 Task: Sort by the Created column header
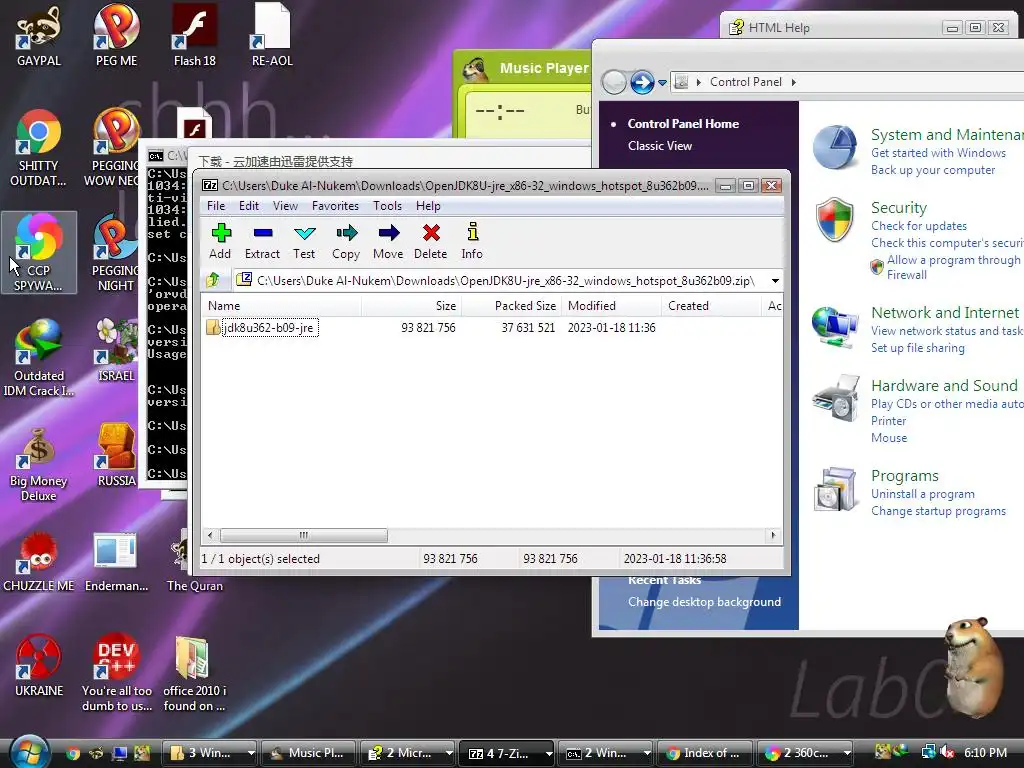[x=712, y=306]
